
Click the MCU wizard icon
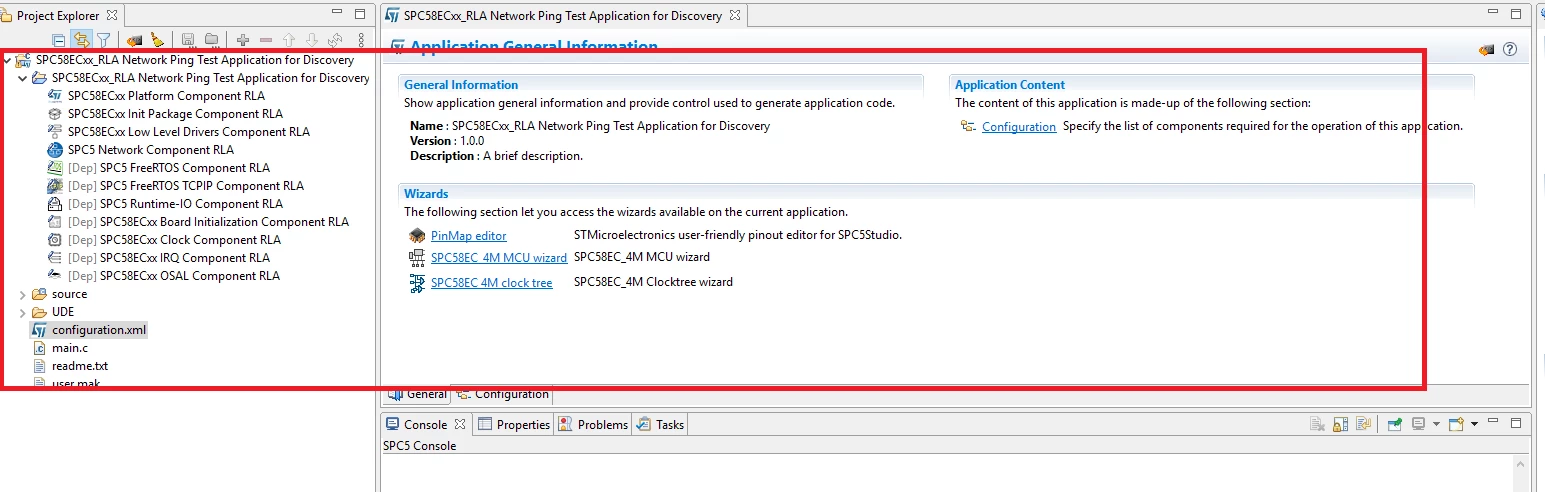tap(417, 258)
